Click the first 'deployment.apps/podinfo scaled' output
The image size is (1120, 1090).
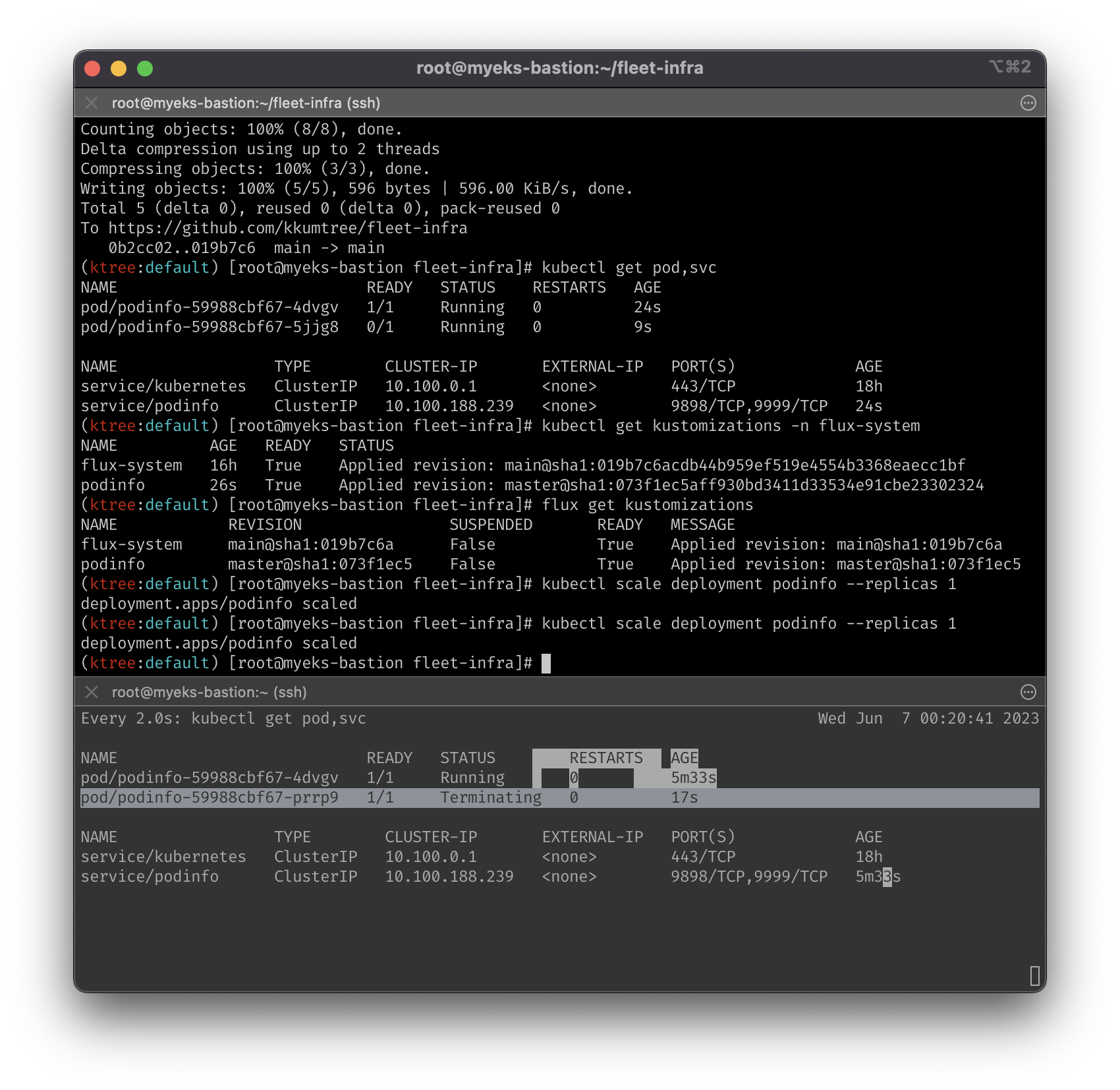point(219,604)
